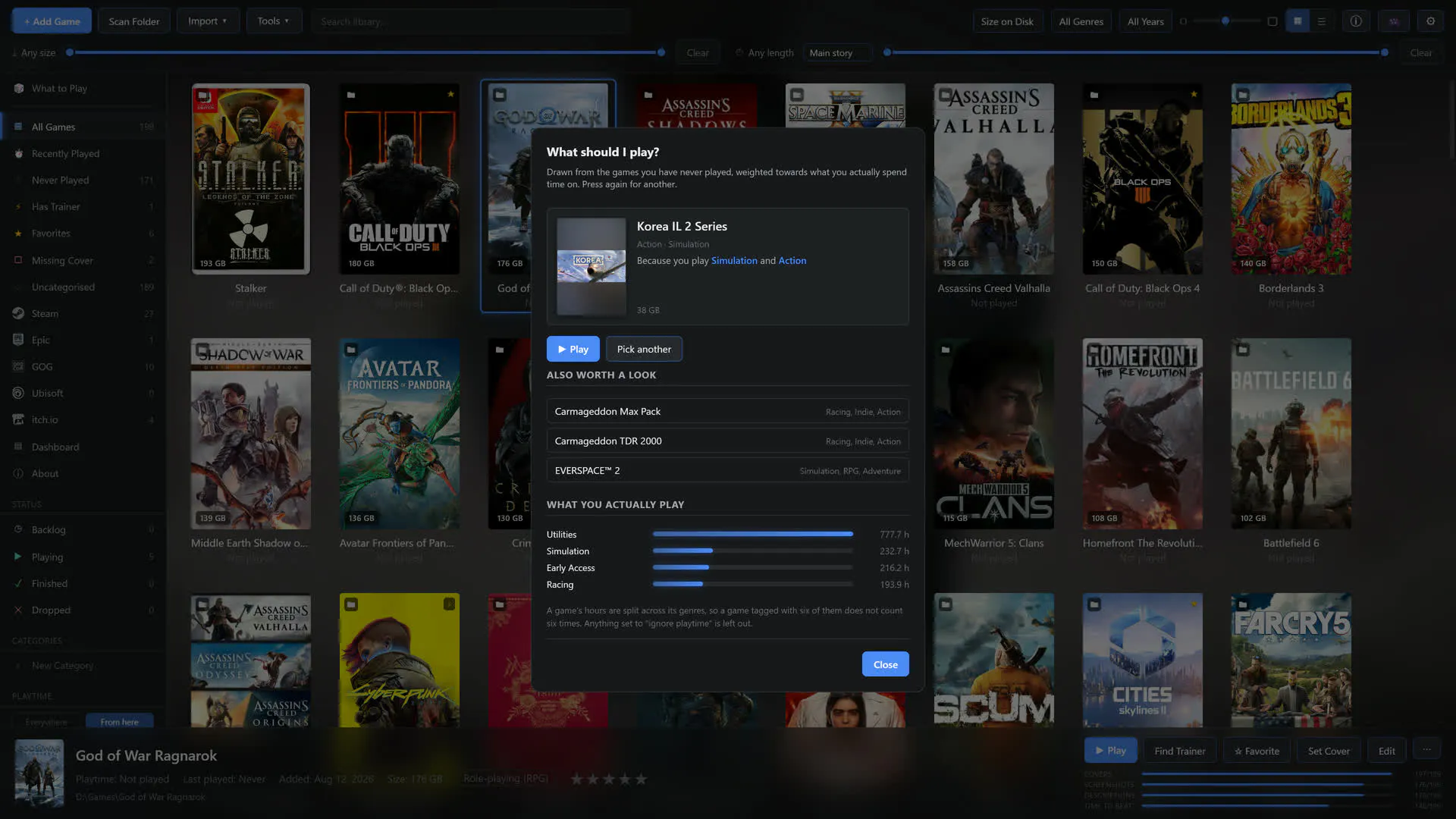Select the Everywhere playtime toggle

tap(47, 722)
